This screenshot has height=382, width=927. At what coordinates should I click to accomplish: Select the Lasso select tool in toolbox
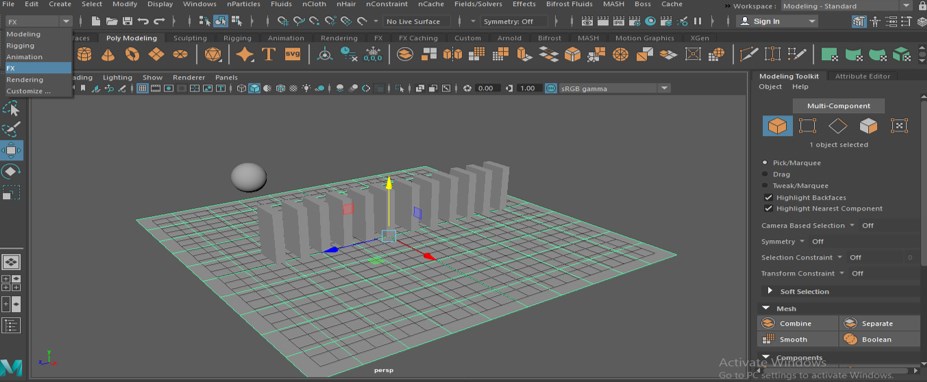(x=12, y=108)
